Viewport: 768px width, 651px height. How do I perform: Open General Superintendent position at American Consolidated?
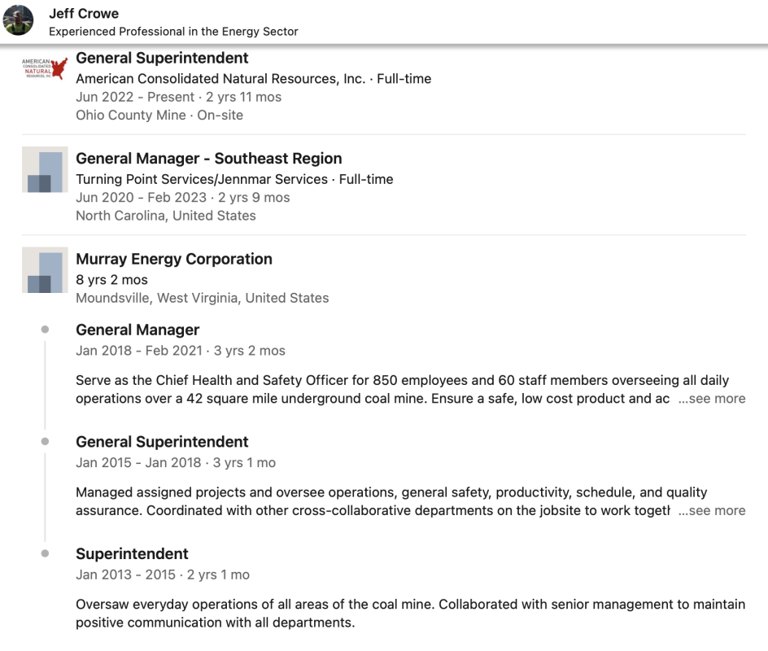(x=162, y=58)
